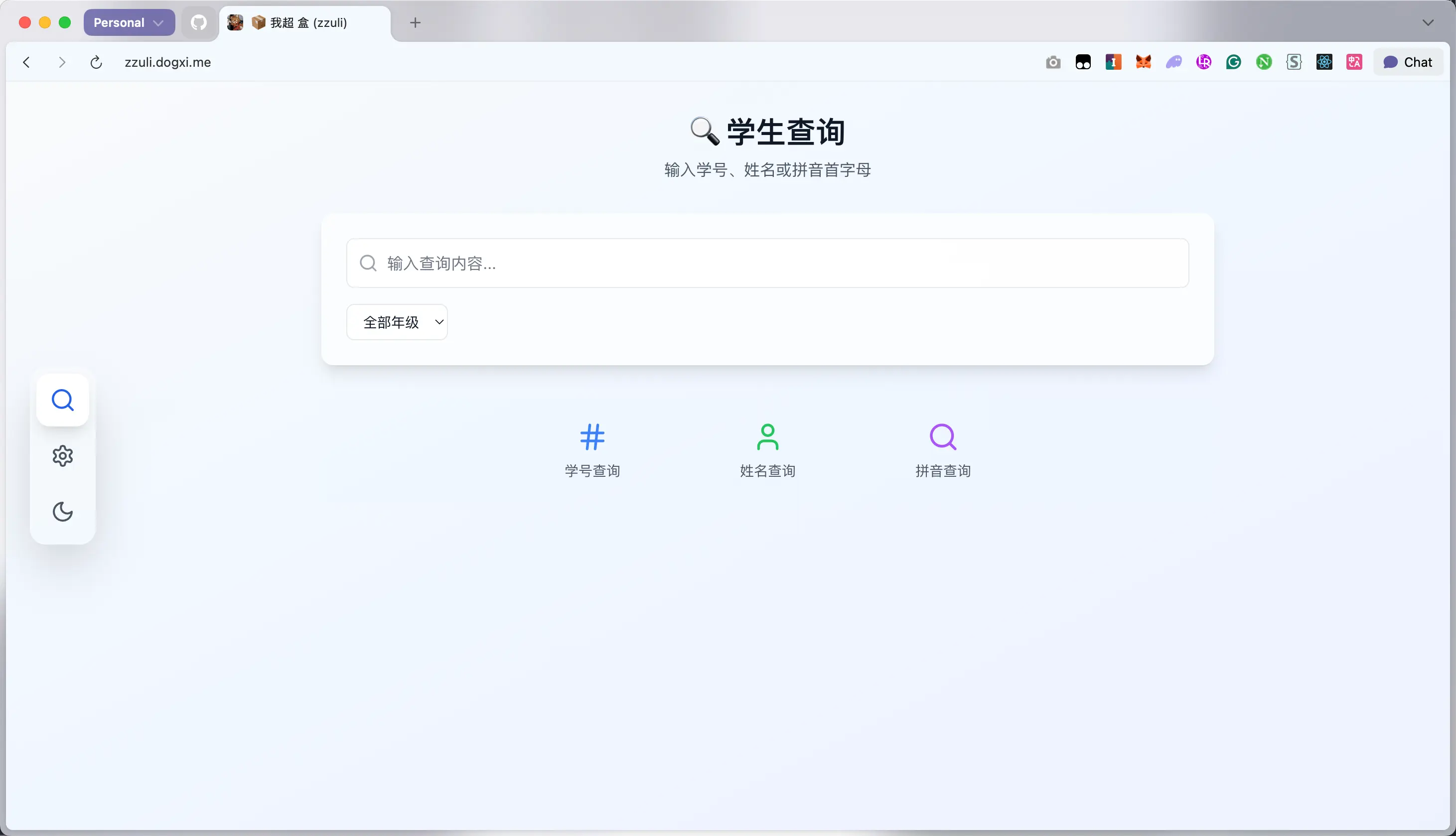Reload the page

click(x=96, y=62)
